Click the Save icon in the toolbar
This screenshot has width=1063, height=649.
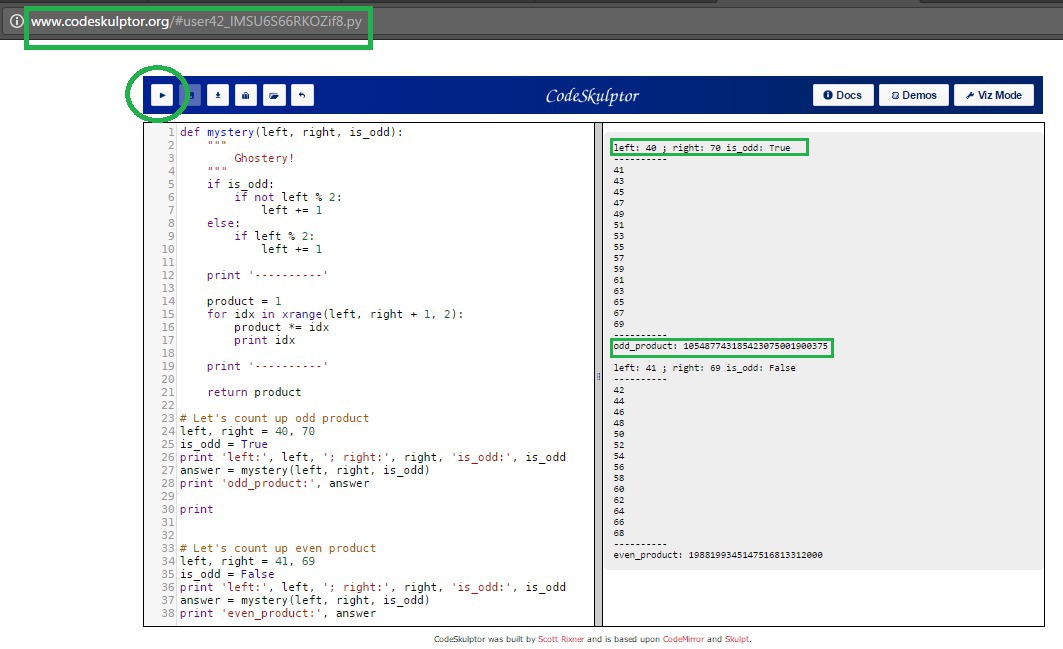pyautogui.click(x=190, y=95)
